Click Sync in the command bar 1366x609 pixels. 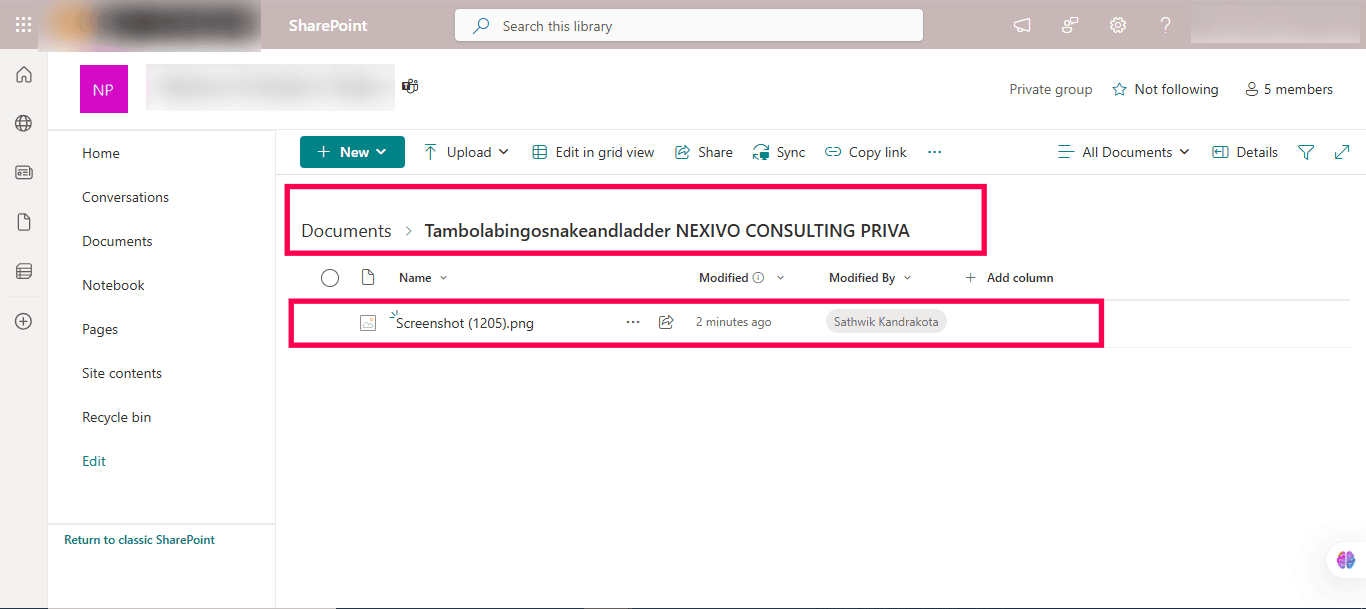point(779,152)
